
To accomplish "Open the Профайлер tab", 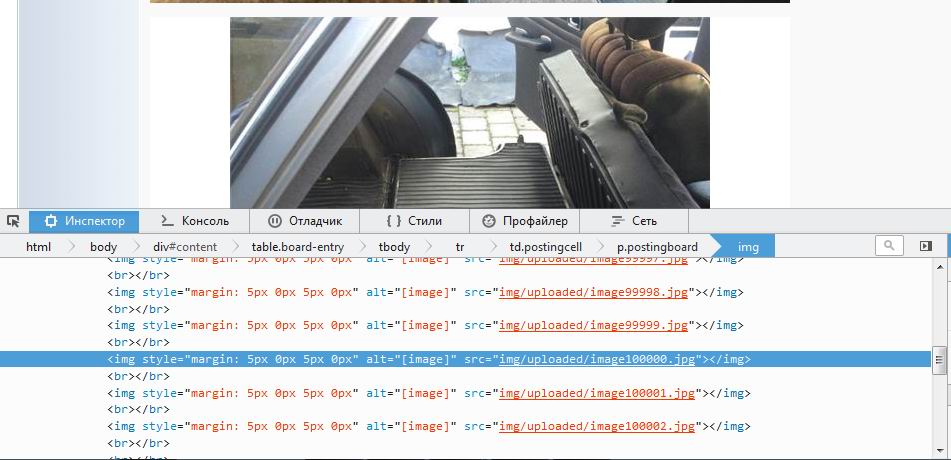I will click(524, 221).
